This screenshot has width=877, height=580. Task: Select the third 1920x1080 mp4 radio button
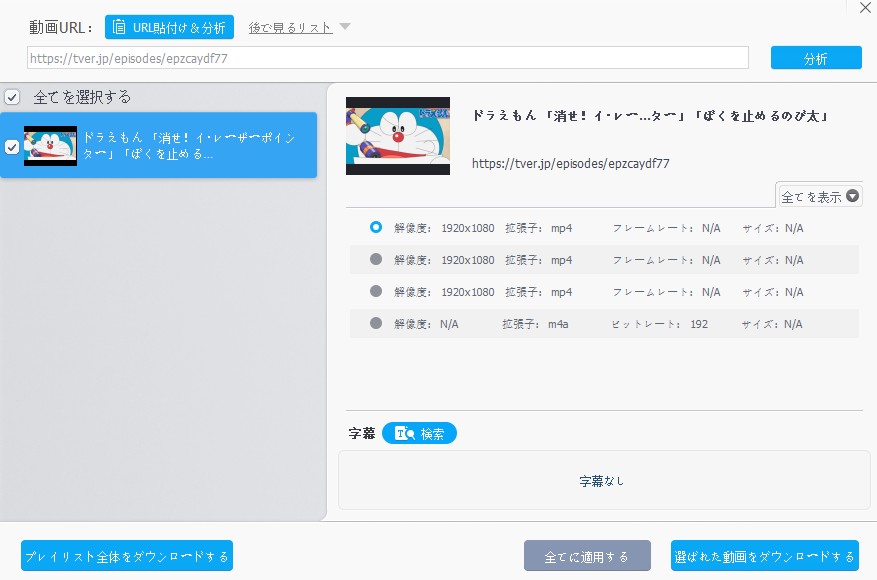click(376, 291)
